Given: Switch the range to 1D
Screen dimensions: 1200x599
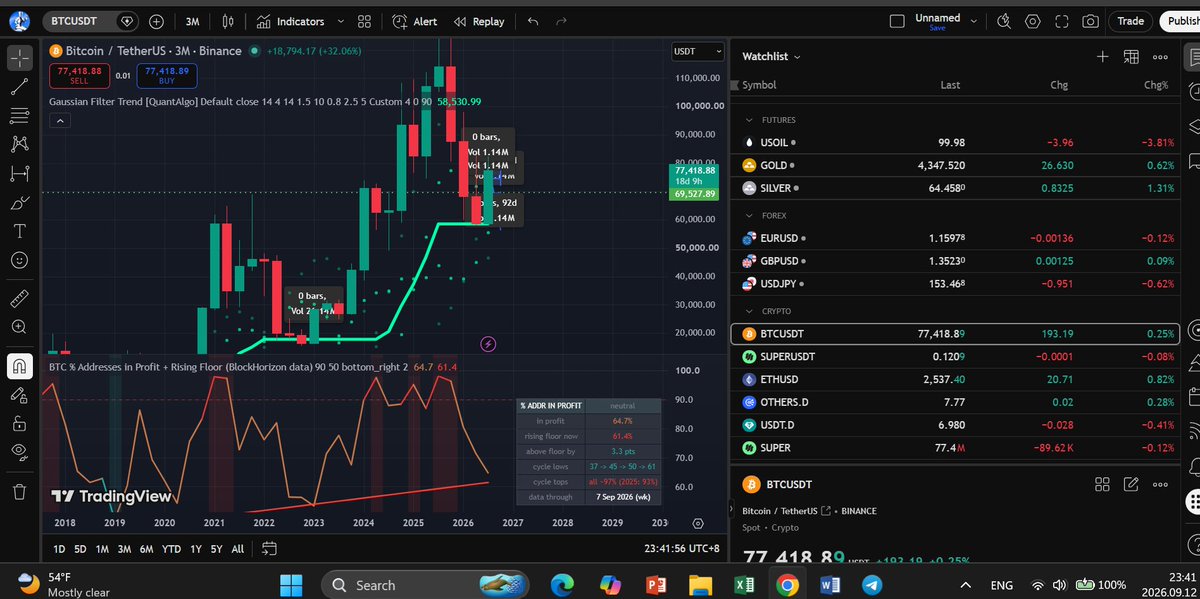Looking at the screenshot, I should [x=60, y=549].
